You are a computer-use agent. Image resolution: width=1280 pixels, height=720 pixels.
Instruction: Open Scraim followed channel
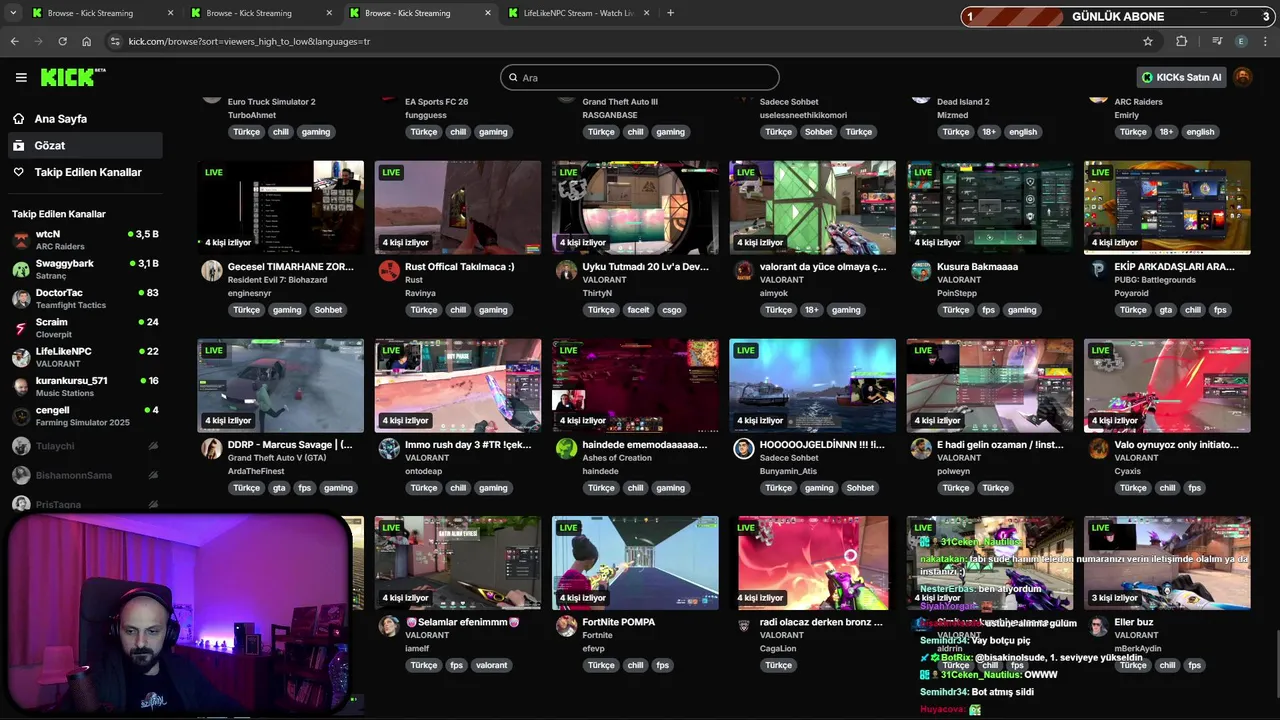click(x=84, y=328)
